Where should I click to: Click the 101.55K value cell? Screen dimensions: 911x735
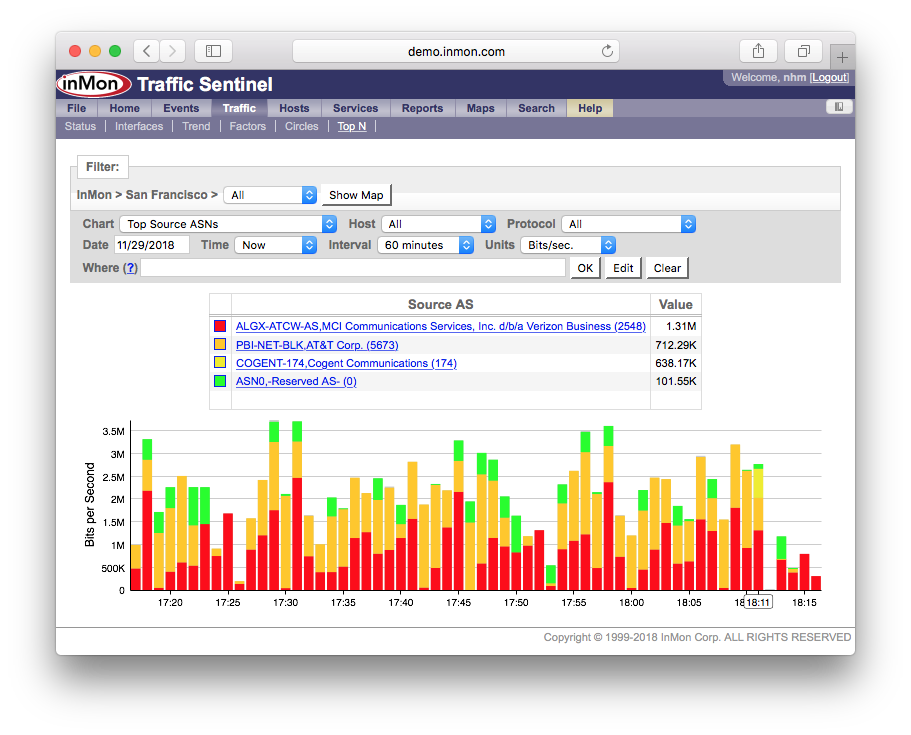[675, 381]
